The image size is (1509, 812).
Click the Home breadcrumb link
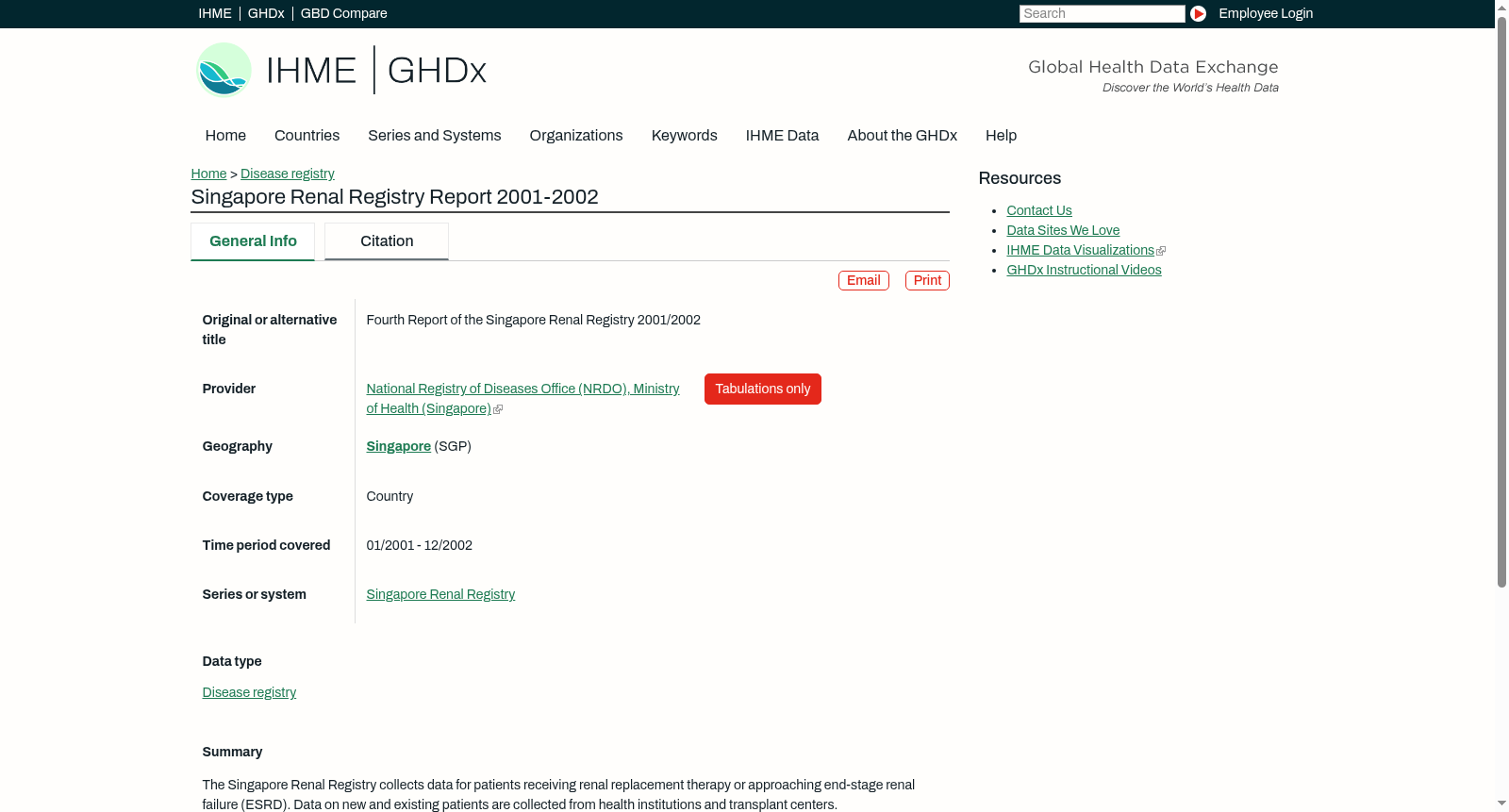click(x=208, y=174)
